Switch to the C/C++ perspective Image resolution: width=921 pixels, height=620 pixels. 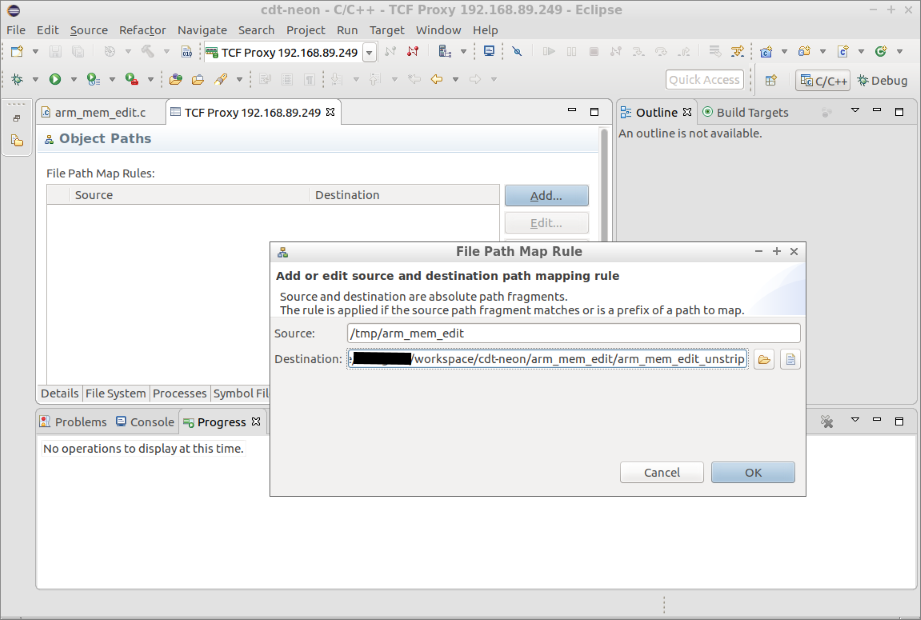tap(824, 80)
